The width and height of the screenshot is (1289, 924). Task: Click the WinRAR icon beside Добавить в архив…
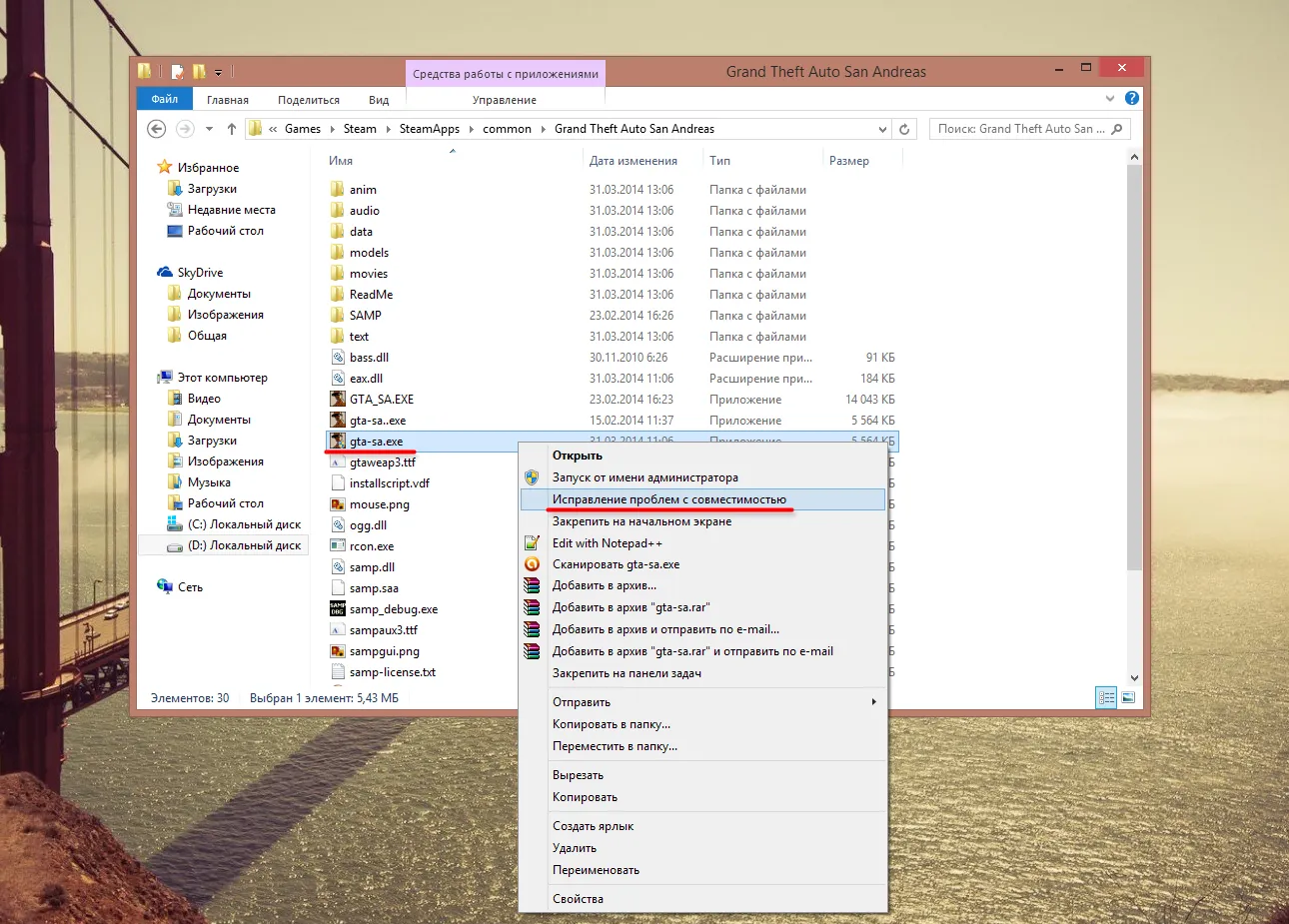tap(532, 585)
